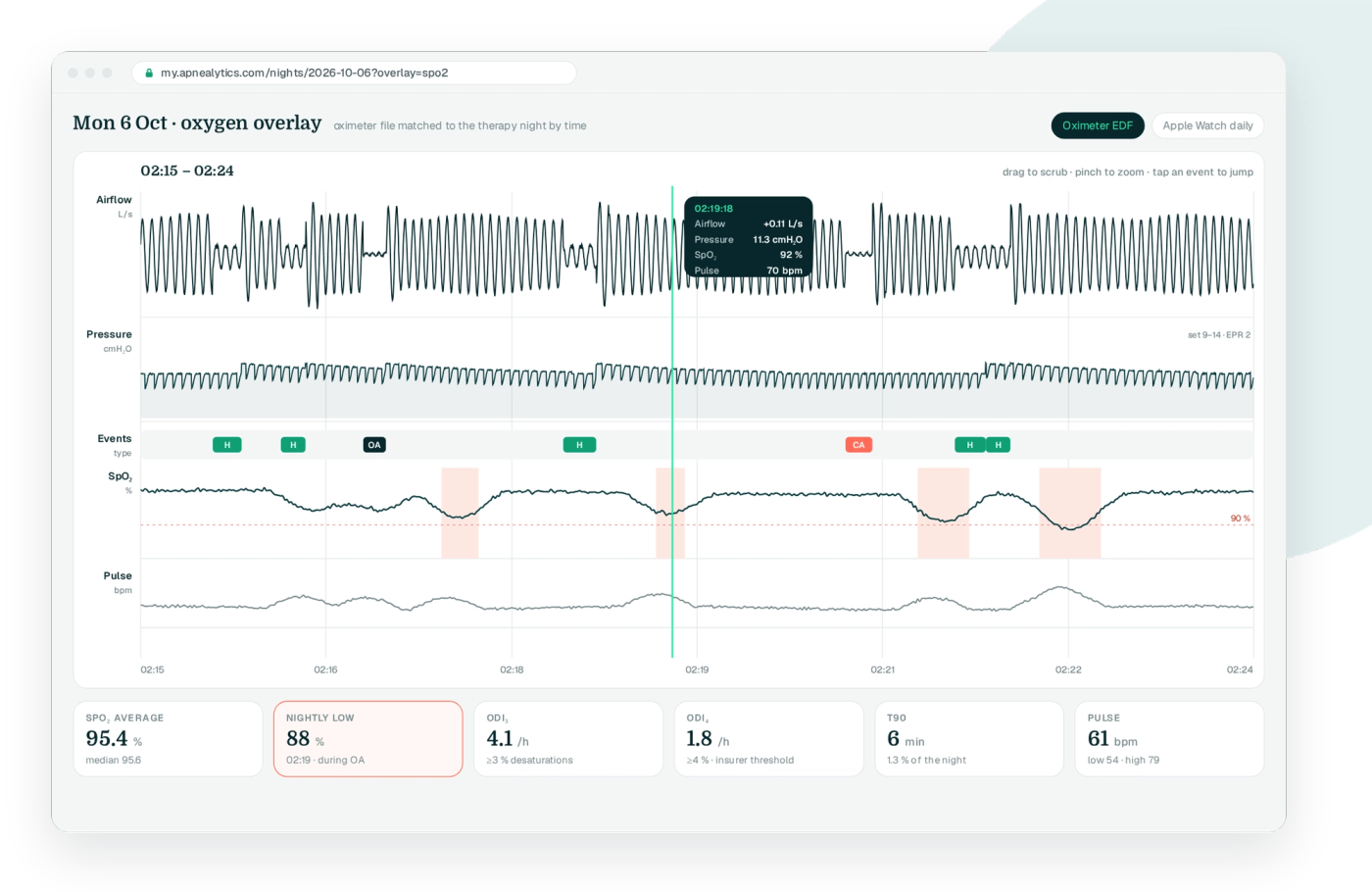The image size is (1372, 892).
Task: Switch overlay source to Oximeter EDF
Action: [x=1098, y=125]
